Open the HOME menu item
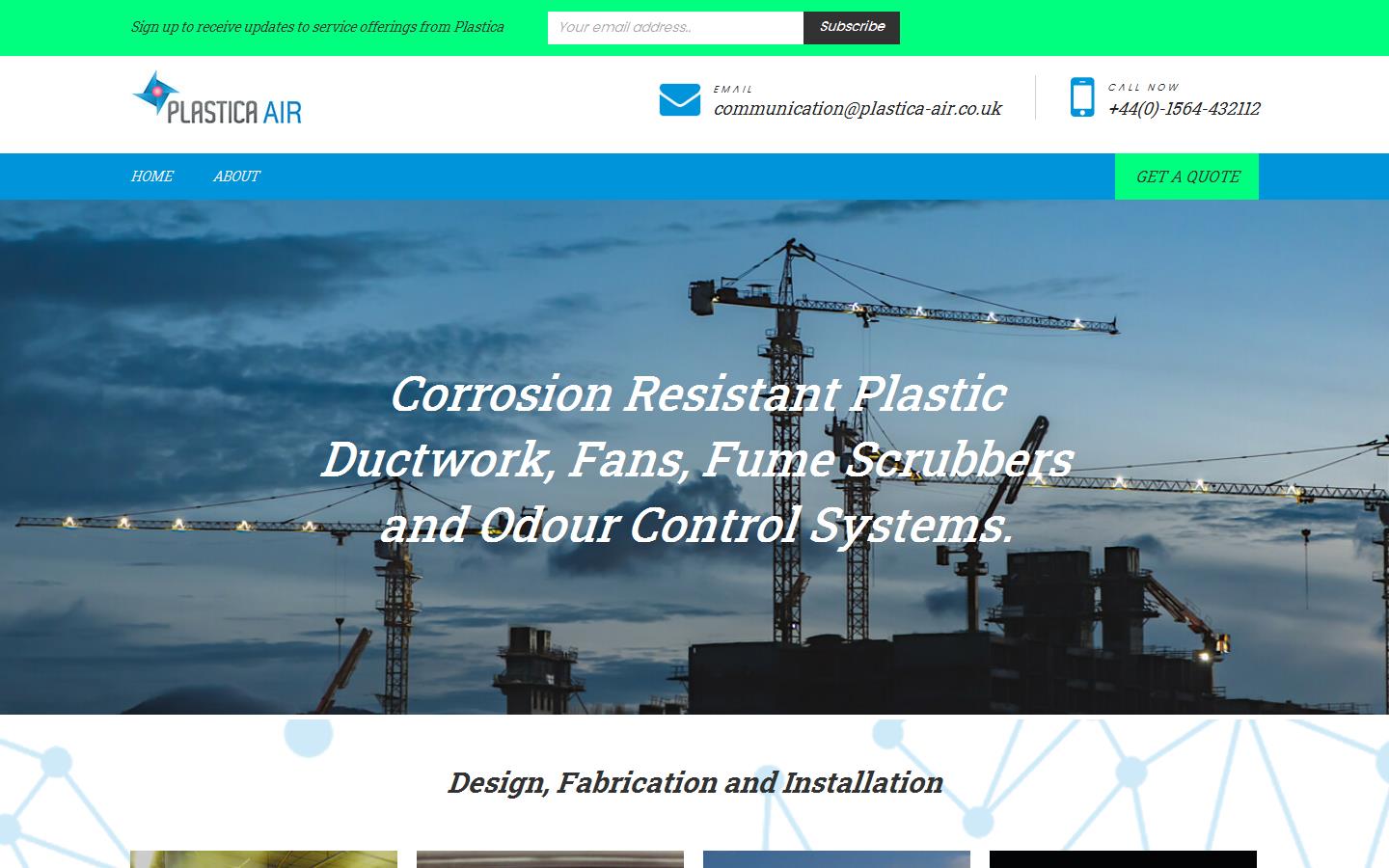This screenshot has height=868, width=1389. tap(151, 176)
